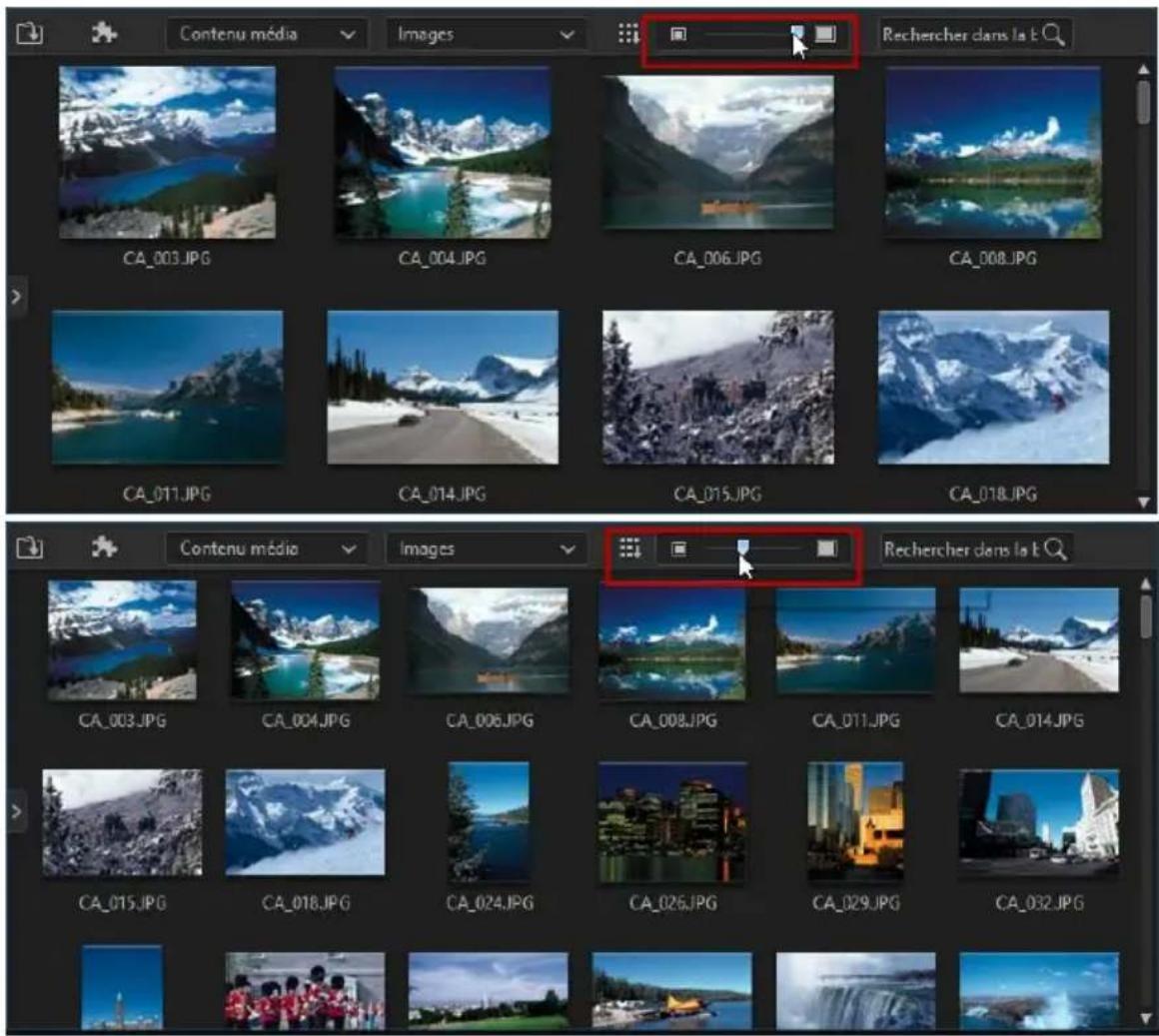The height and width of the screenshot is (1036, 1159).
Task: Click the search library field in lower panel
Action: (959, 548)
